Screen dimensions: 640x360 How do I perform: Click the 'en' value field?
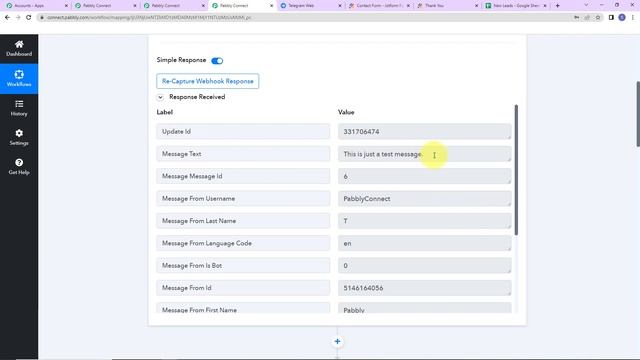pyautogui.click(x=424, y=243)
